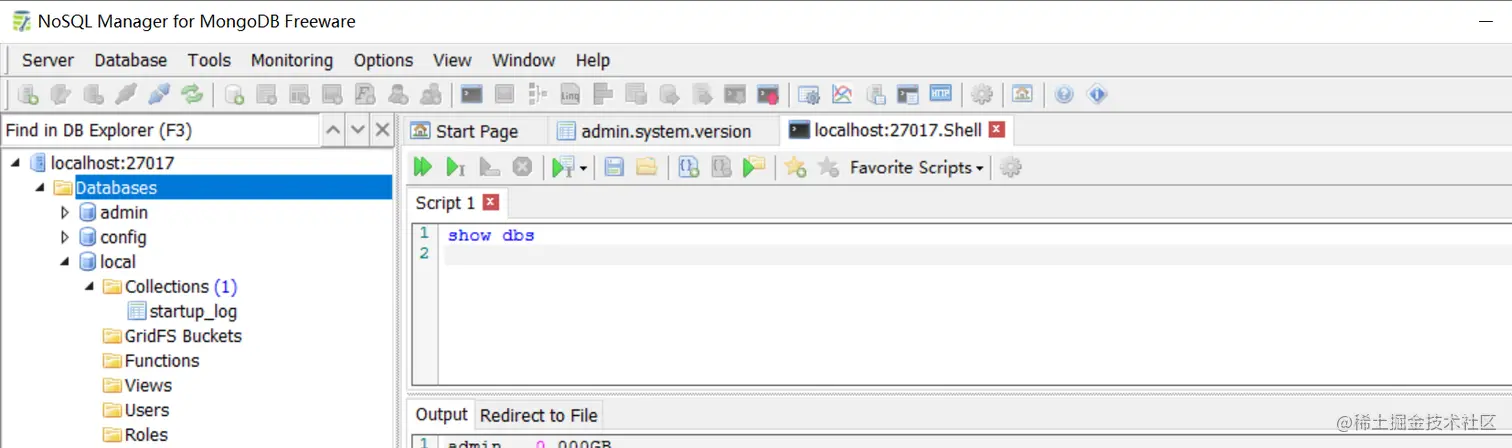
Task: Open the Monitoring menu
Action: [292, 60]
